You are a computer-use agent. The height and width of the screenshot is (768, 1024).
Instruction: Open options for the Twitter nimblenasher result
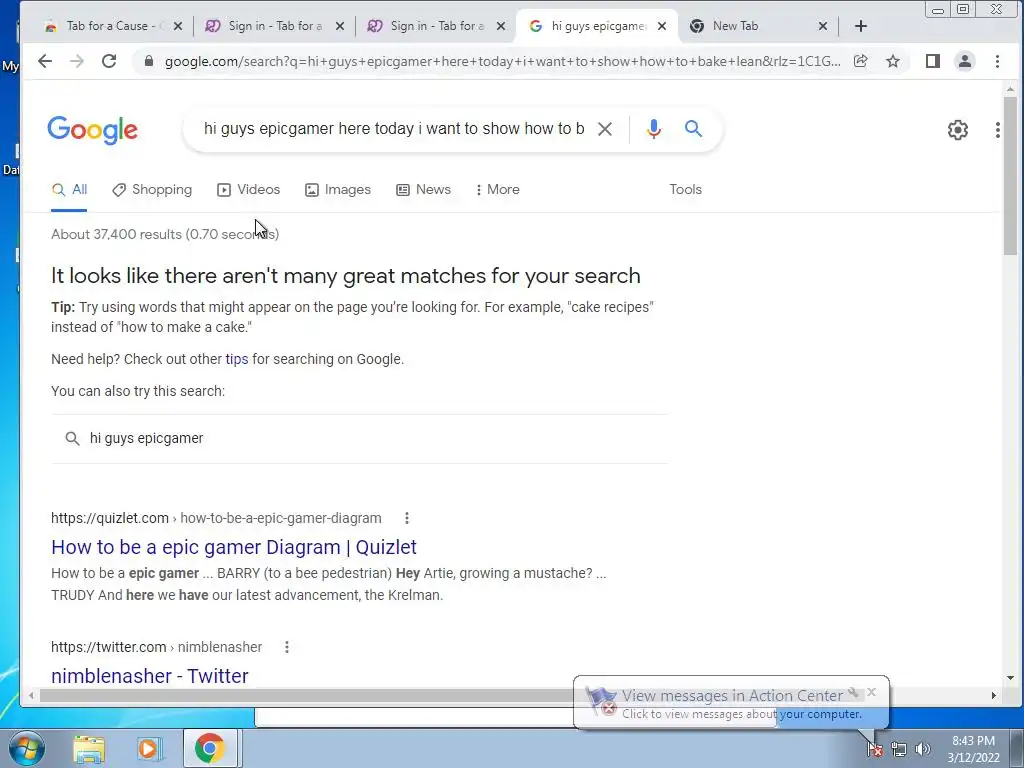pyautogui.click(x=287, y=647)
